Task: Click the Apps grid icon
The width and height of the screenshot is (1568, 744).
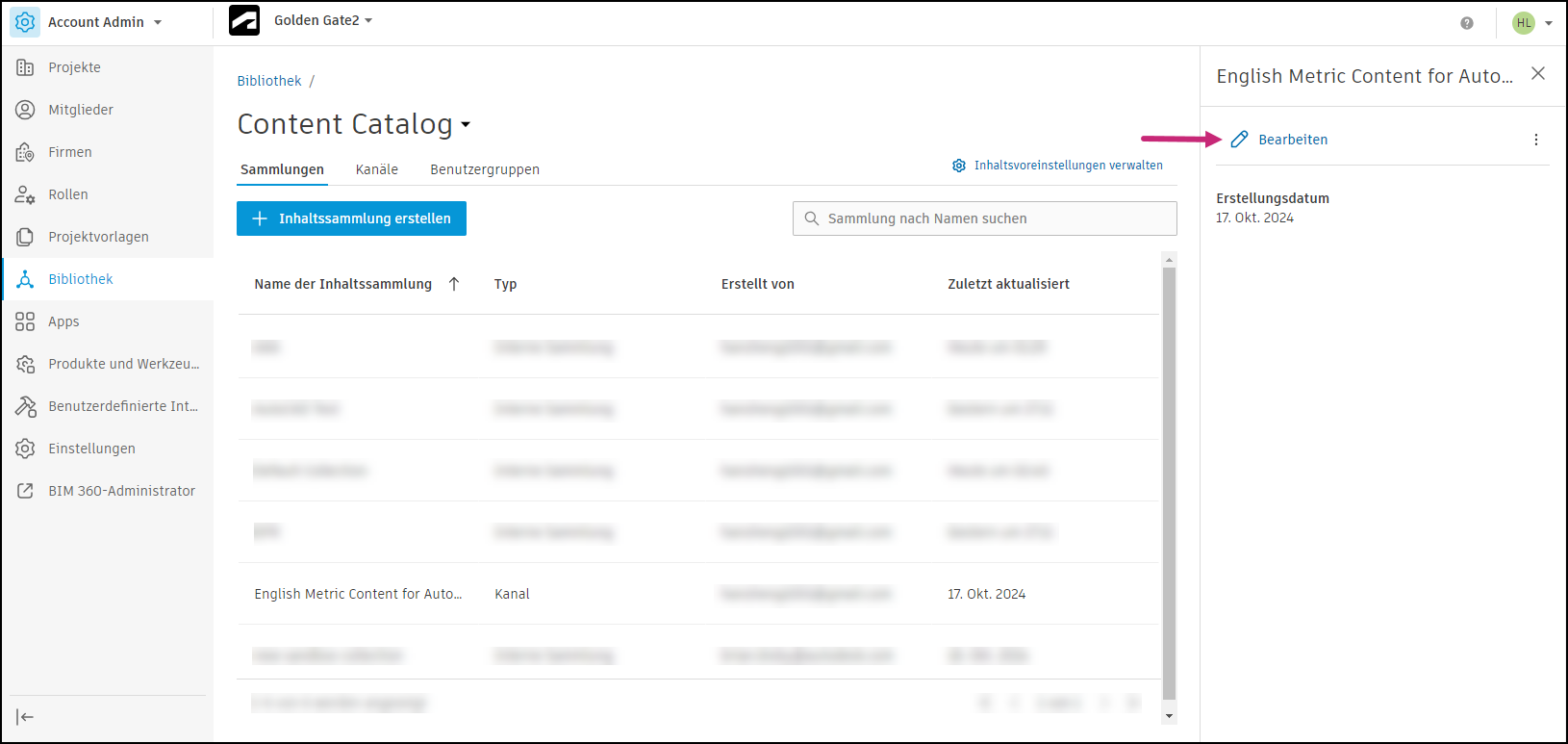Action: click(x=25, y=321)
